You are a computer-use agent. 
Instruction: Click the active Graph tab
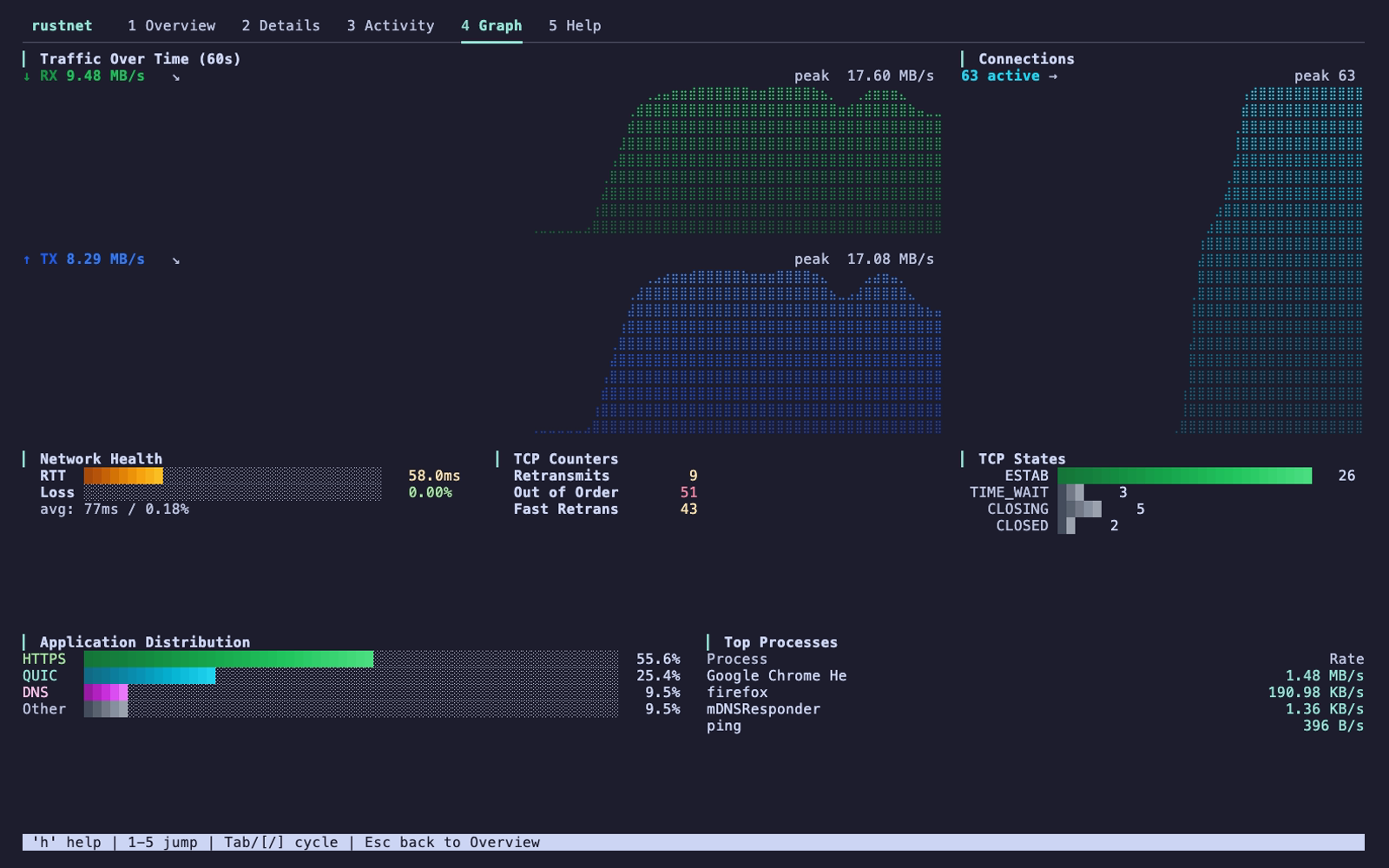click(x=491, y=26)
